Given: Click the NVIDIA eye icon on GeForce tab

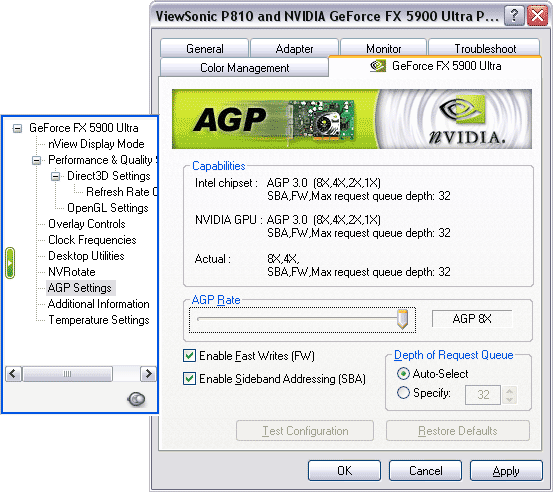Looking at the screenshot, I should (378, 66).
